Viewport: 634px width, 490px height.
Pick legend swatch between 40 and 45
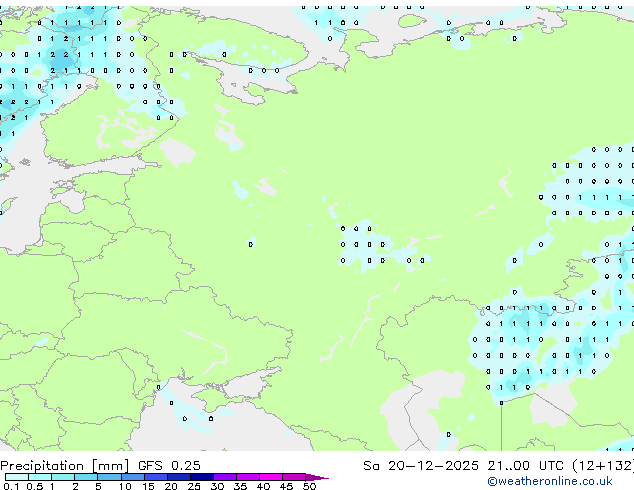(271, 477)
